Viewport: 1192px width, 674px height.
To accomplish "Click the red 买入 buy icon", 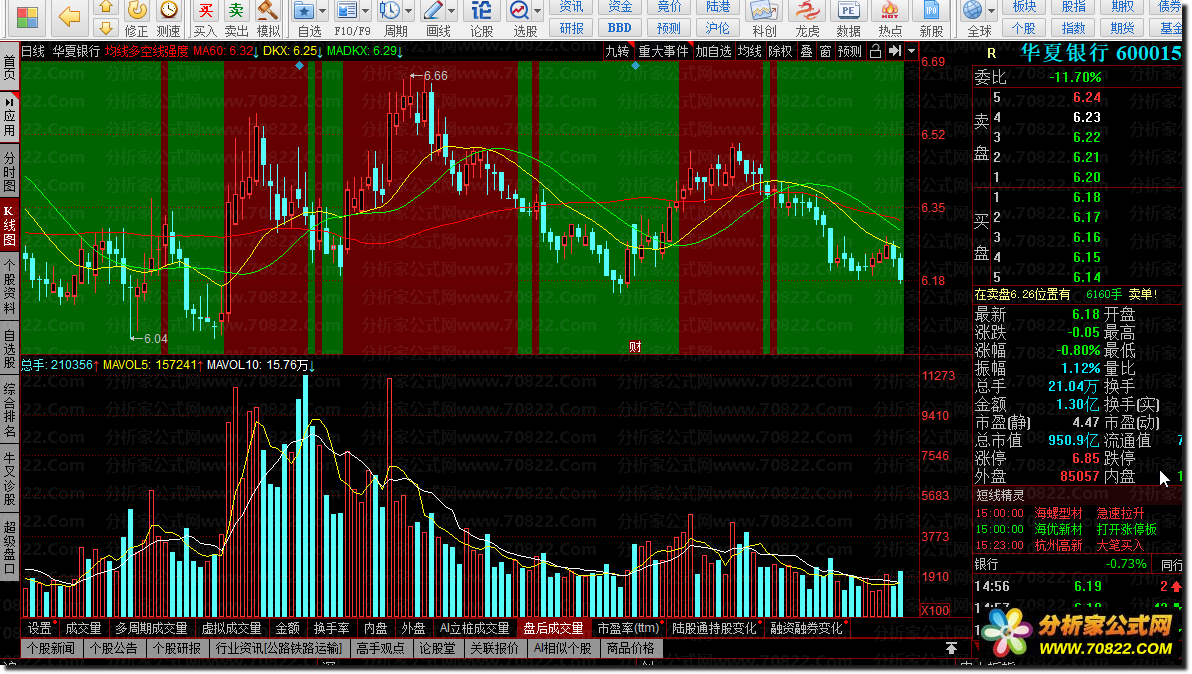I will pyautogui.click(x=204, y=18).
